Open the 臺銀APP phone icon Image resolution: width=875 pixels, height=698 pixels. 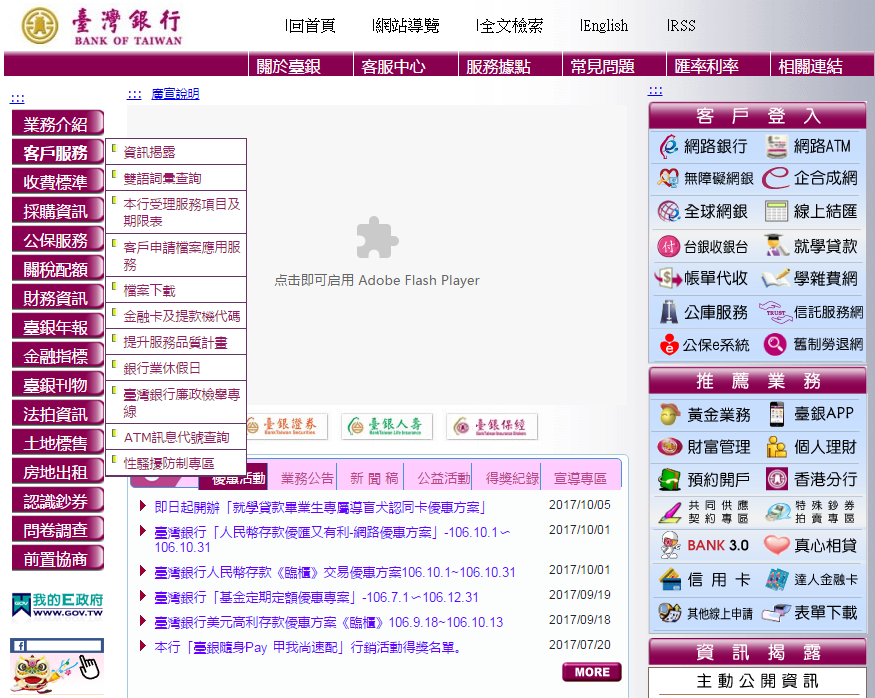776,413
